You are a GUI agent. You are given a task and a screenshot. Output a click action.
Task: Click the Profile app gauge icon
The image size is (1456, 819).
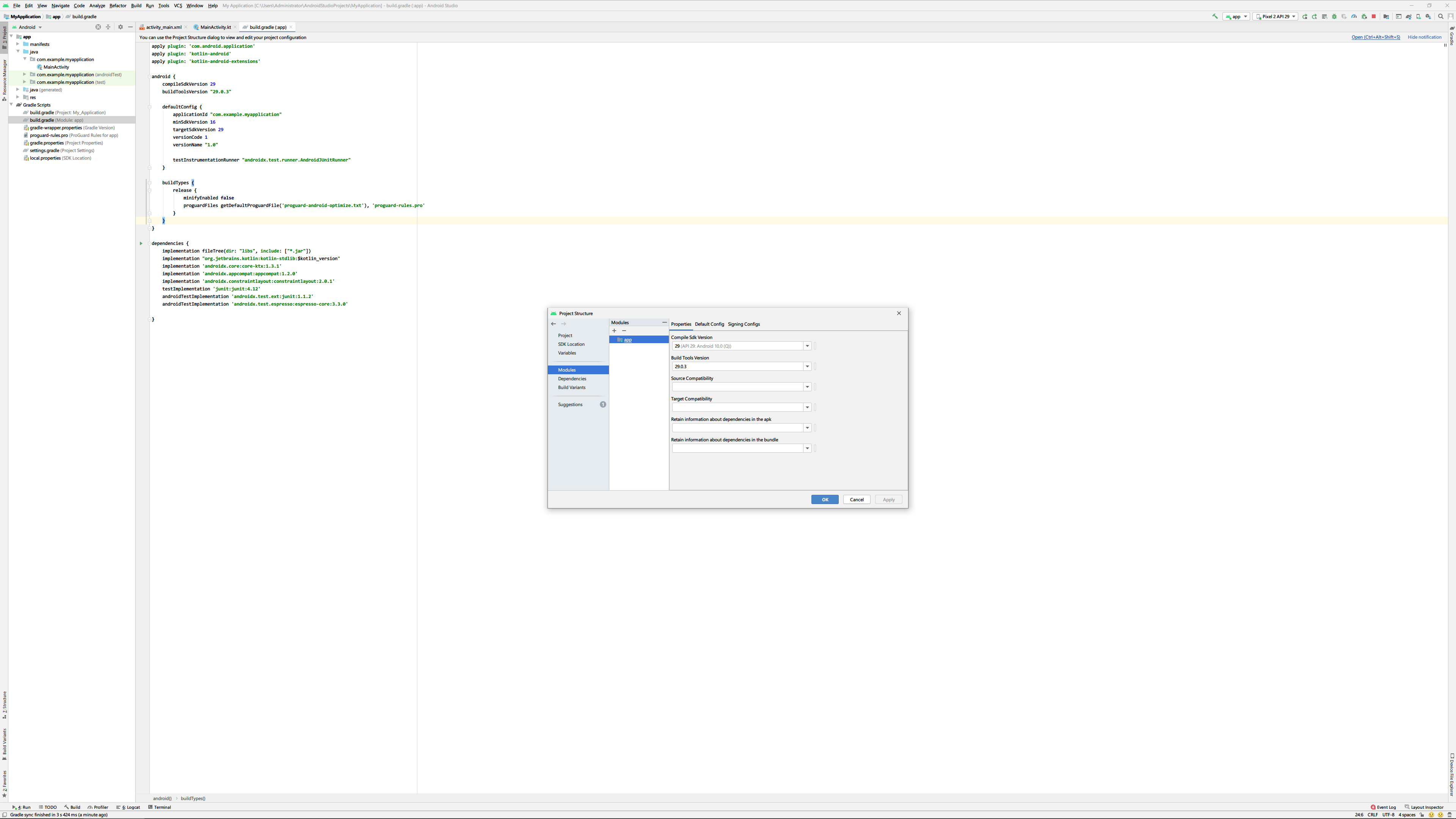click(x=1354, y=16)
